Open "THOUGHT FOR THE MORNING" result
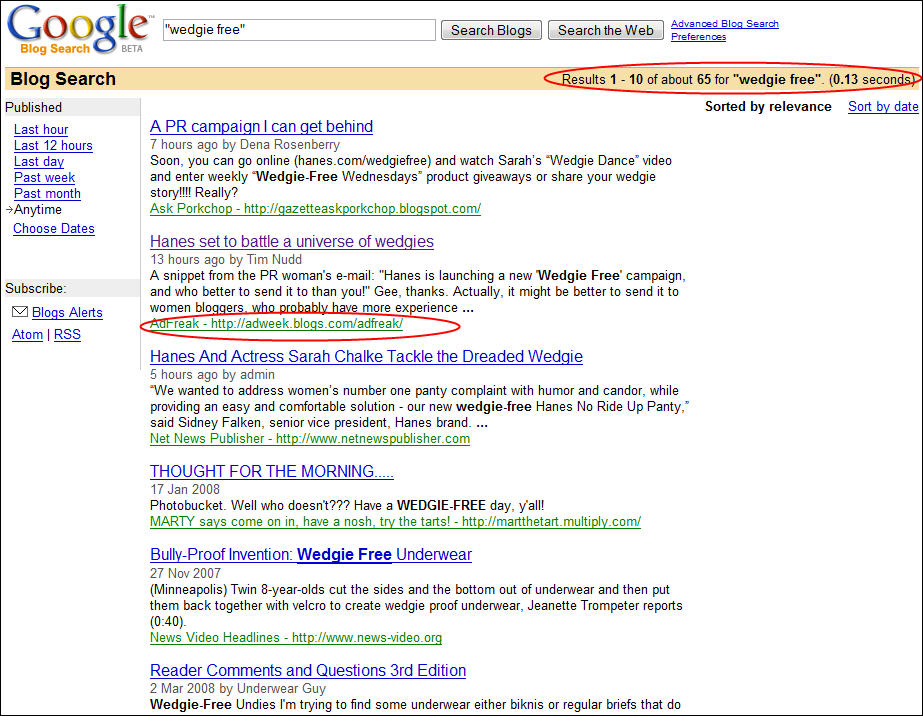This screenshot has height=716, width=923. click(x=271, y=472)
